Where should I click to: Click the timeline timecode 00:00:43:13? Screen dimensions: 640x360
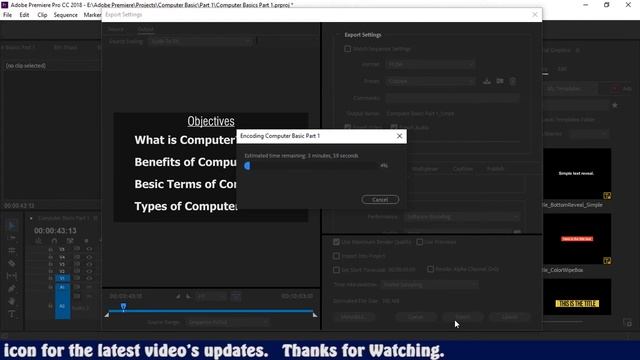pos(55,231)
